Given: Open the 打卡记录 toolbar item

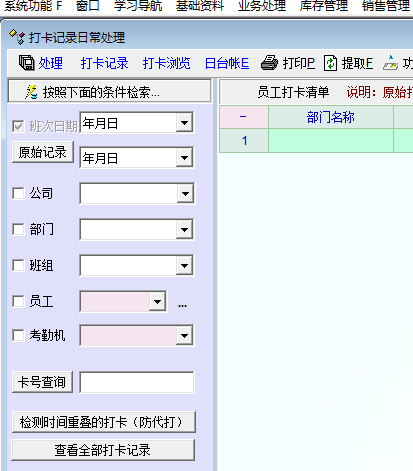Looking at the screenshot, I should tap(104, 63).
